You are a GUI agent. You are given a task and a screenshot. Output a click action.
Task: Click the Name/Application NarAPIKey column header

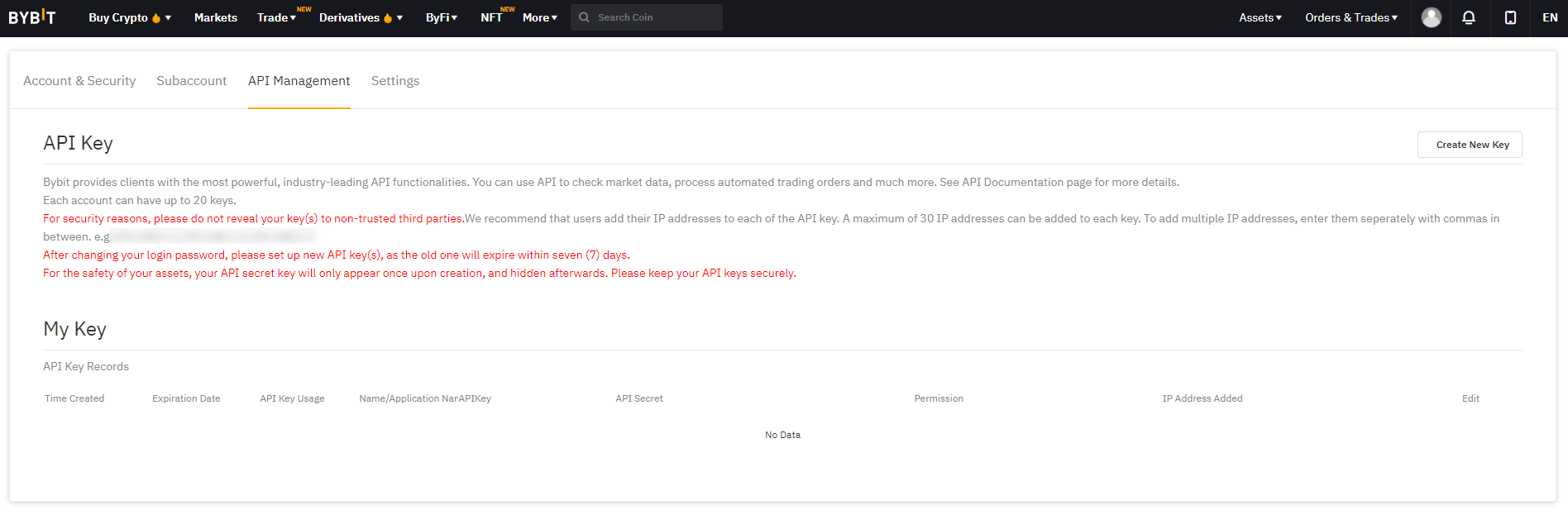[425, 398]
